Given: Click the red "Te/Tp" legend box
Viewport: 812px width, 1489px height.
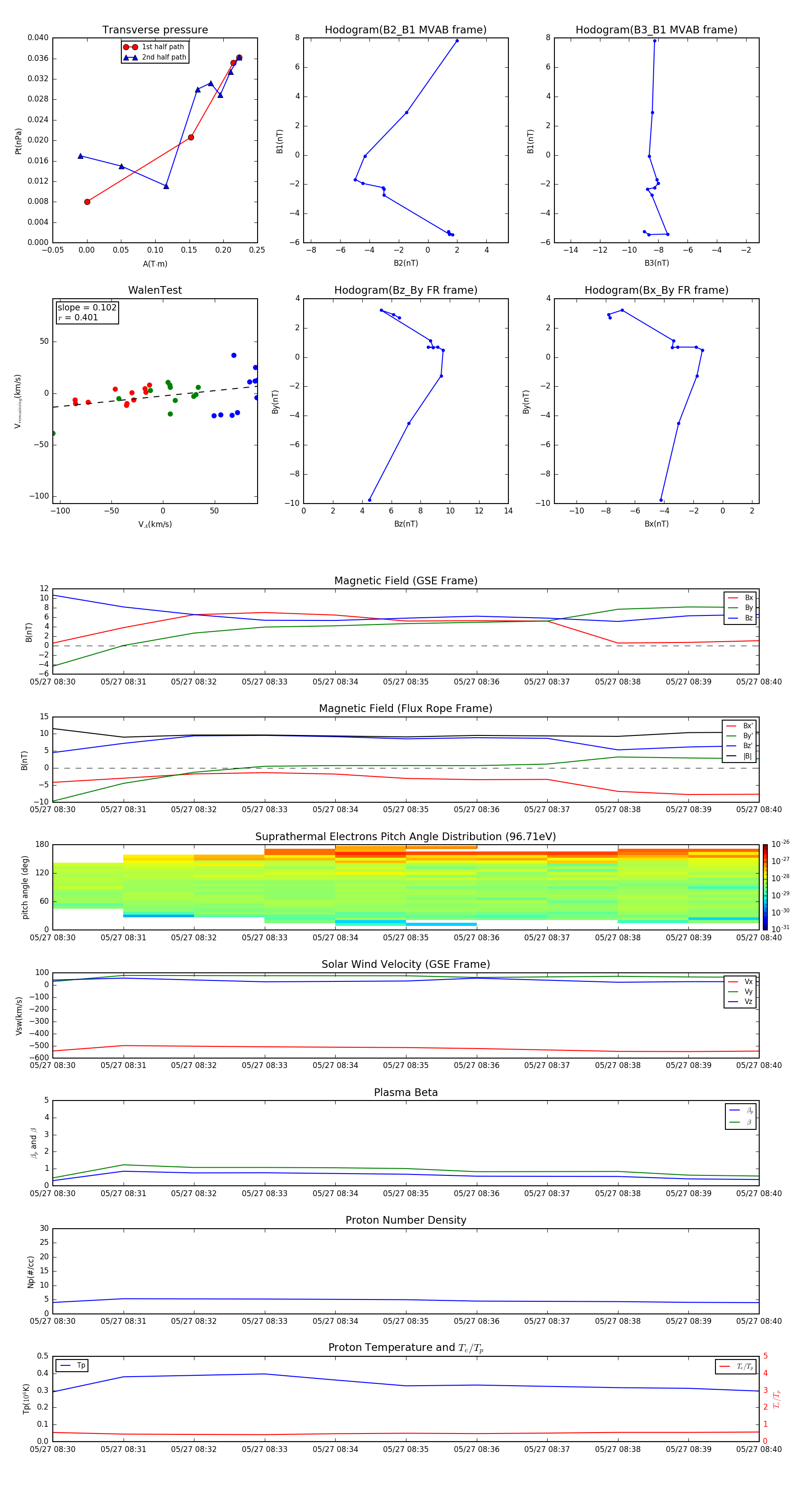Looking at the screenshot, I should (x=736, y=1366).
